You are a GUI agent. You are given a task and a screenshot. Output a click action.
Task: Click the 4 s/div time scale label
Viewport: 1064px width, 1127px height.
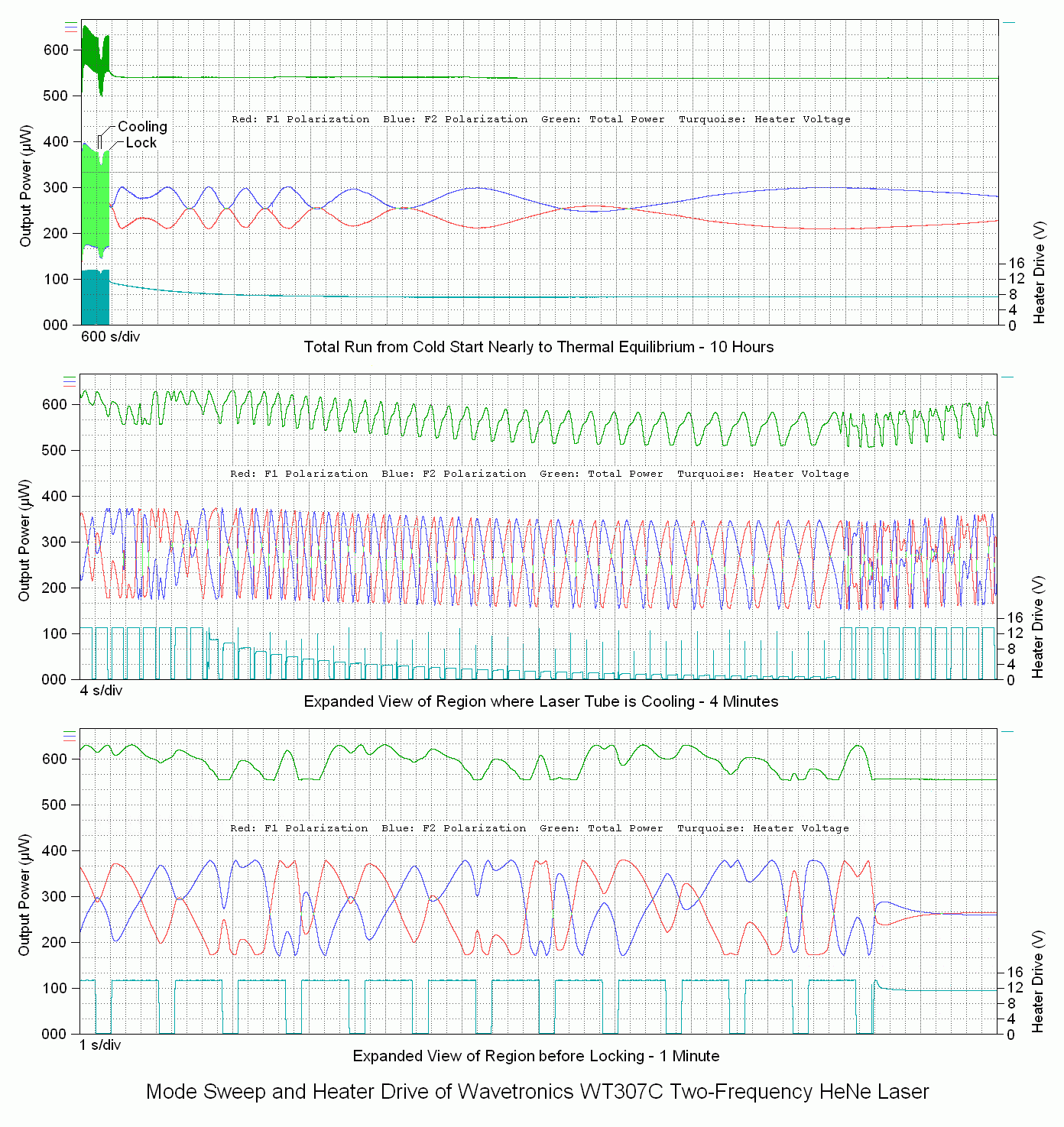101,691
